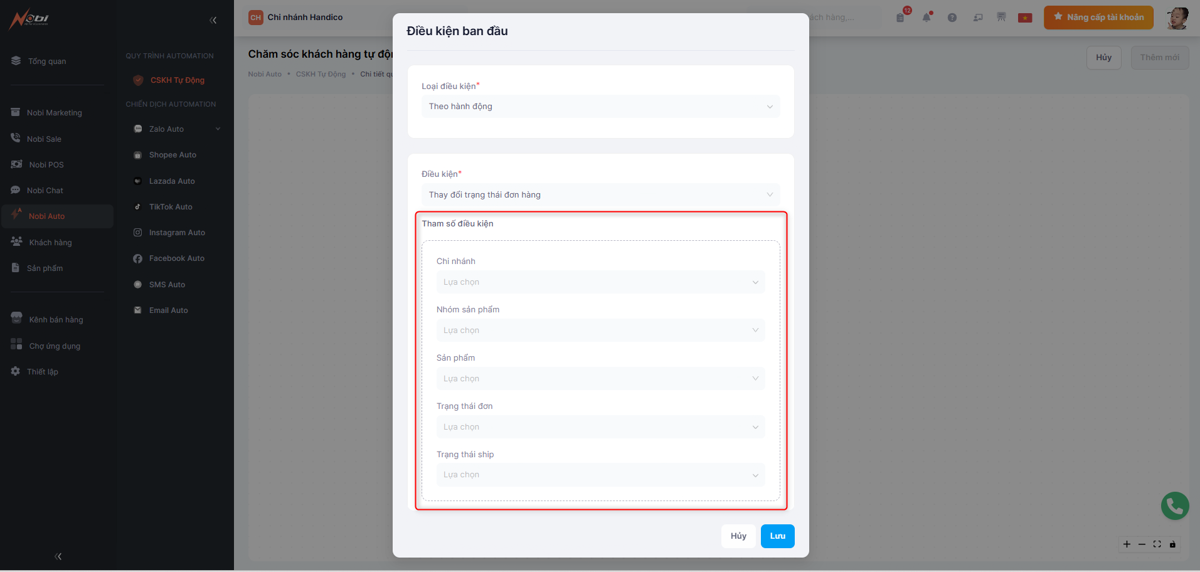Open the user profile avatar
This screenshot has height=572, width=1200.
(x=1177, y=17)
